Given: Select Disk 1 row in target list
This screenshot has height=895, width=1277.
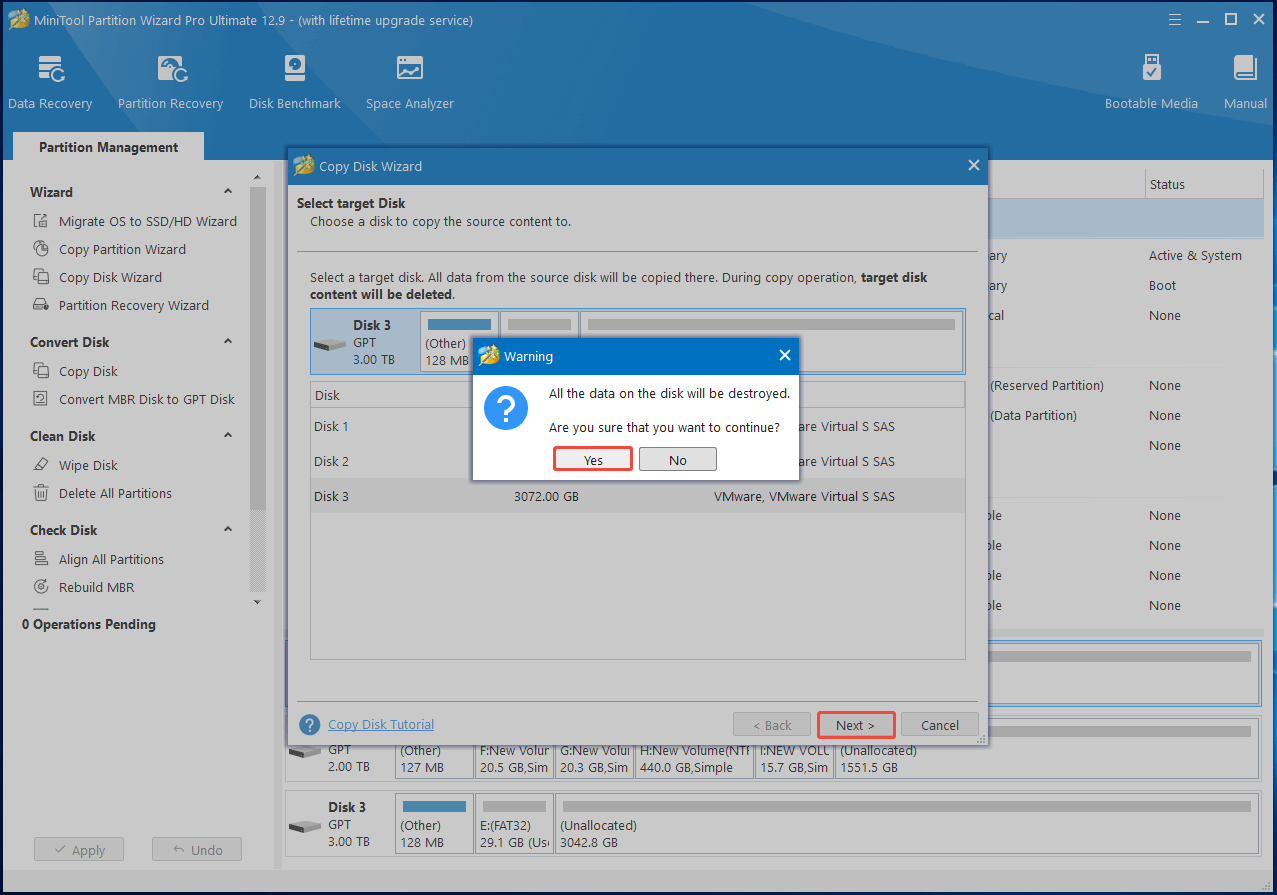Looking at the screenshot, I should (638, 426).
